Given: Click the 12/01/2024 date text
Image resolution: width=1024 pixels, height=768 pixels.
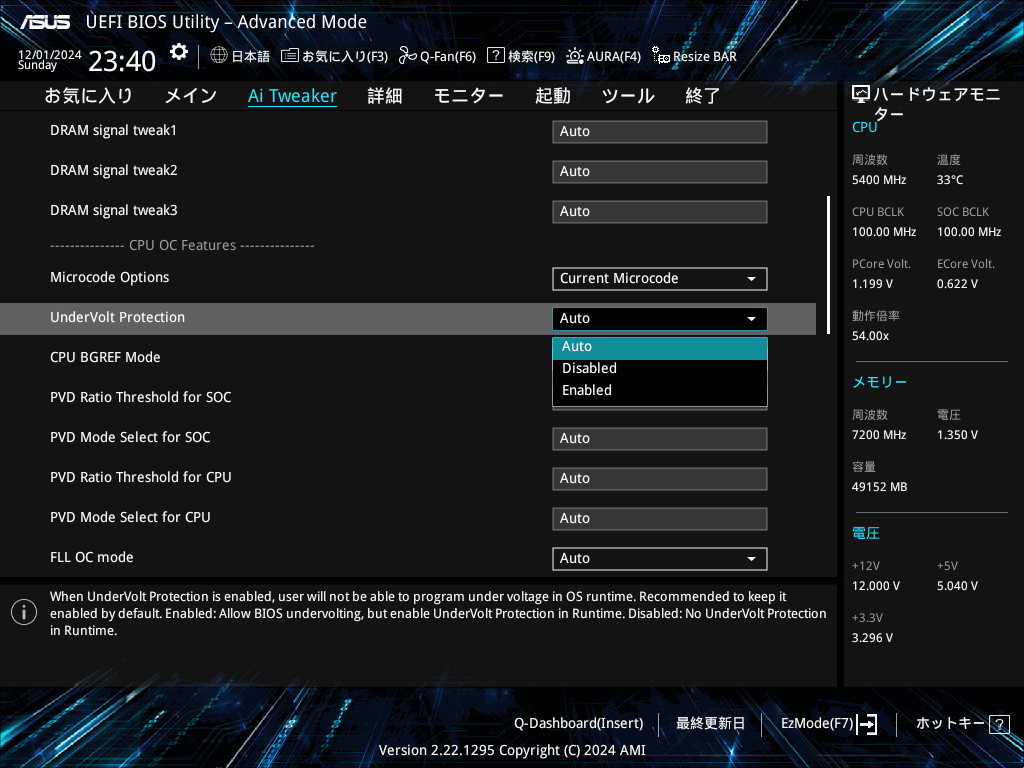Looking at the screenshot, I should pos(50,55).
